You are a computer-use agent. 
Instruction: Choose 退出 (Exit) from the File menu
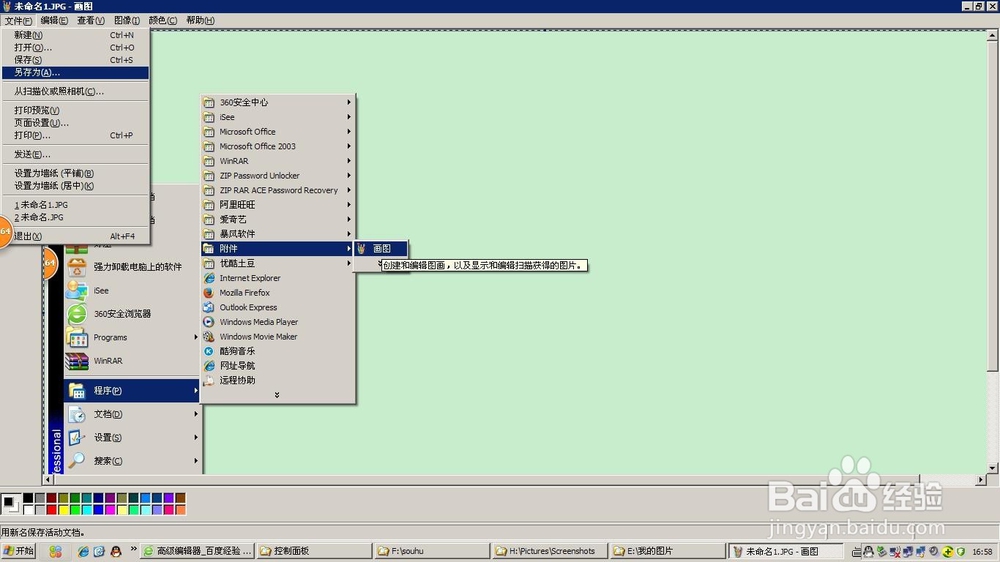tap(75, 236)
